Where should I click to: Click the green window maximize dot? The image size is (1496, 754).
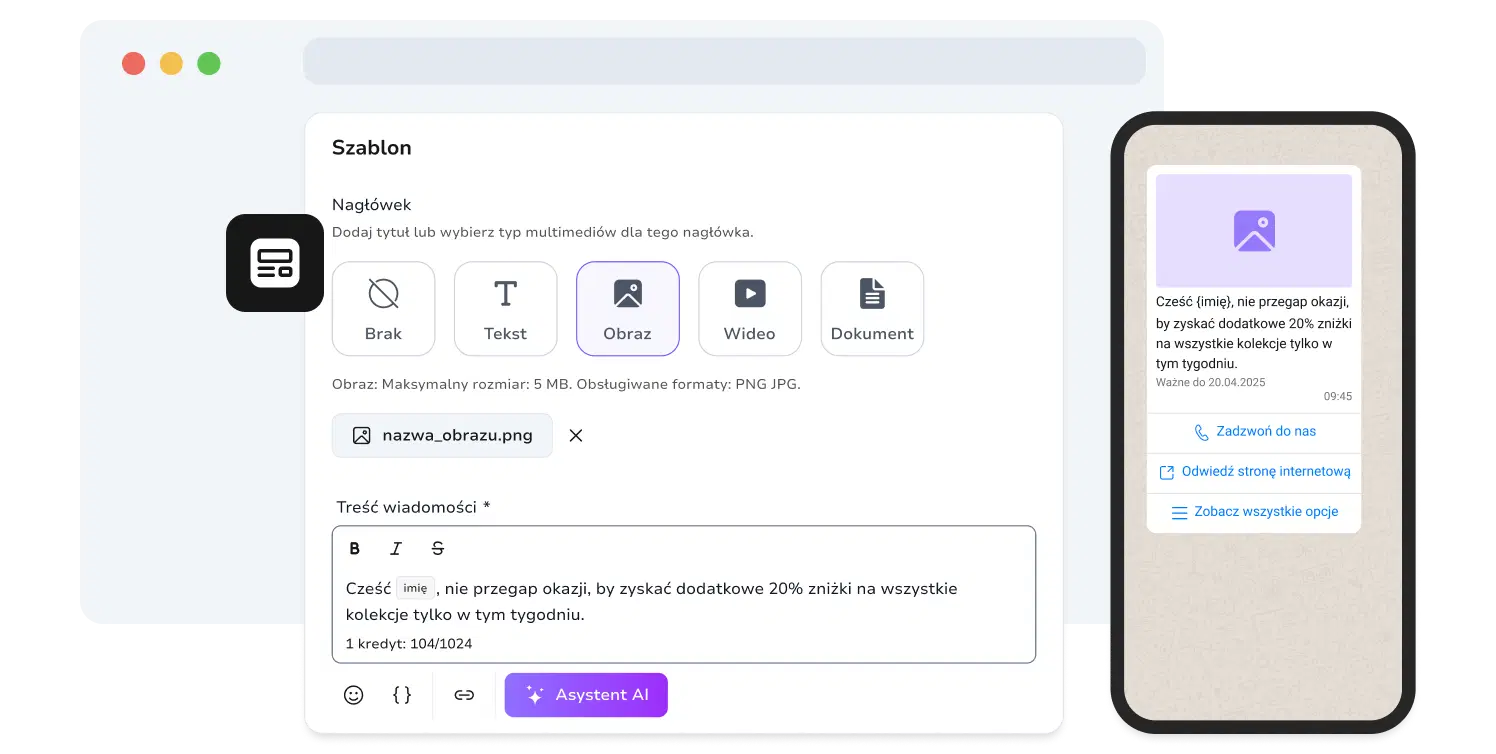click(209, 64)
